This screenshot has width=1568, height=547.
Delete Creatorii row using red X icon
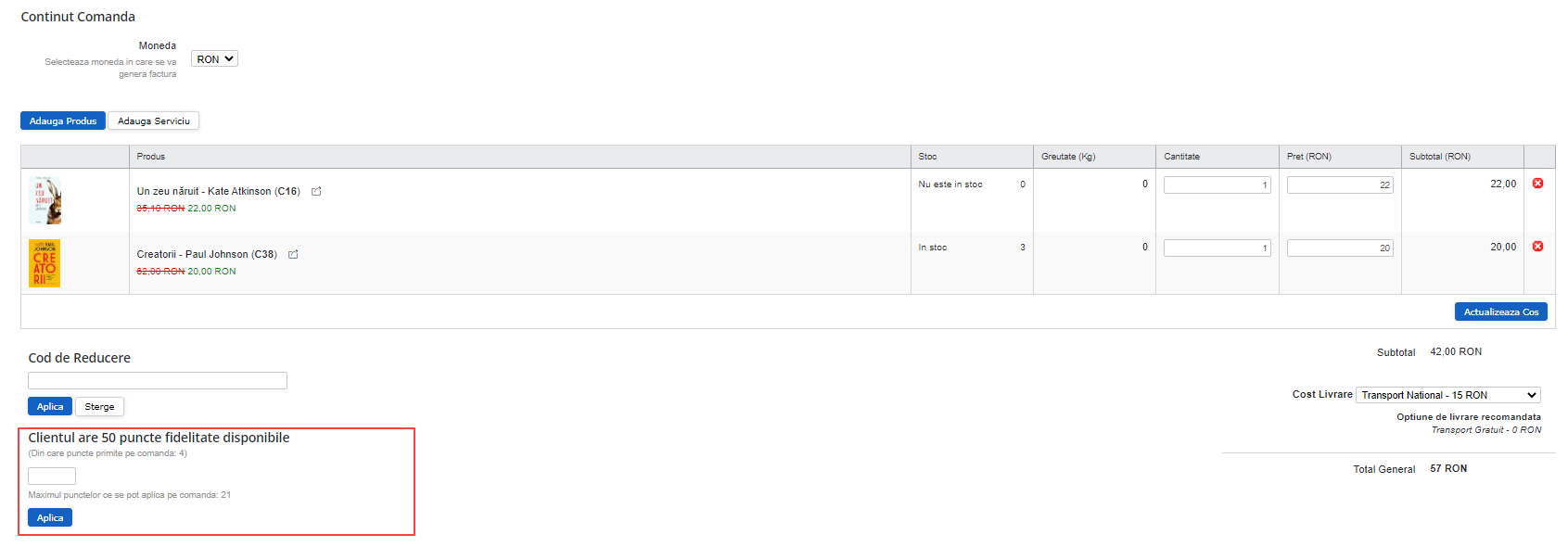point(1537,247)
